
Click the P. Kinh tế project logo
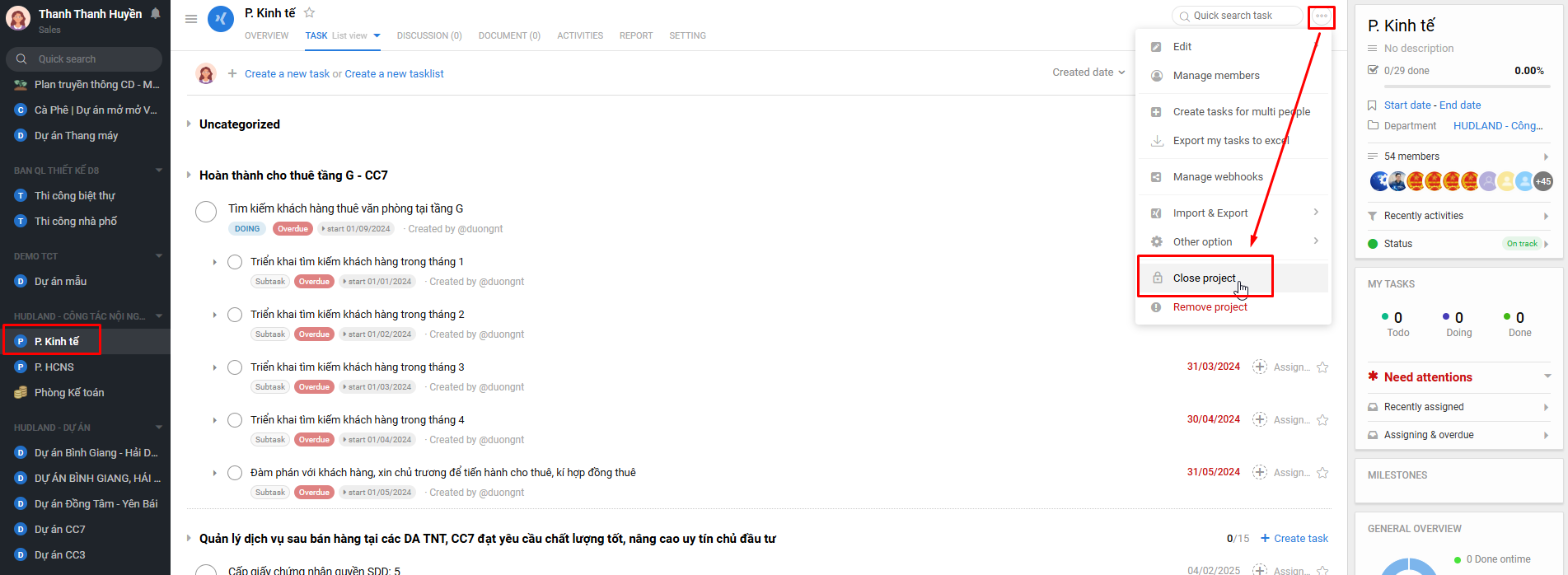click(221, 18)
